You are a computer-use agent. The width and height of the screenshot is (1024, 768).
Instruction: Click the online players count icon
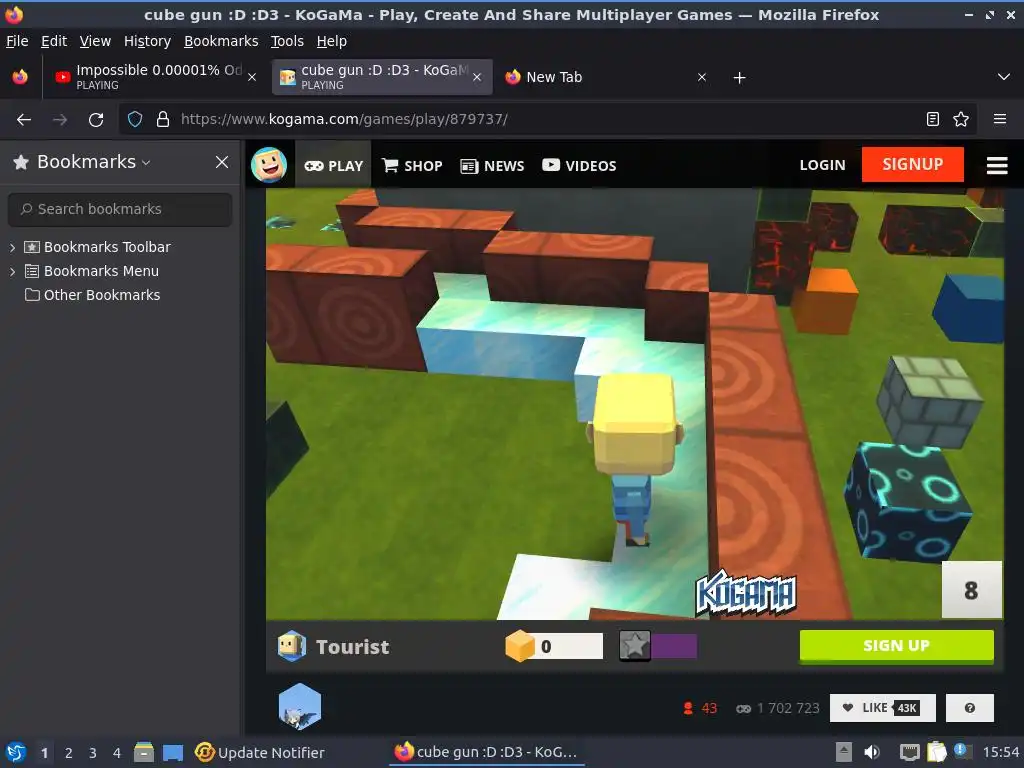pos(688,708)
